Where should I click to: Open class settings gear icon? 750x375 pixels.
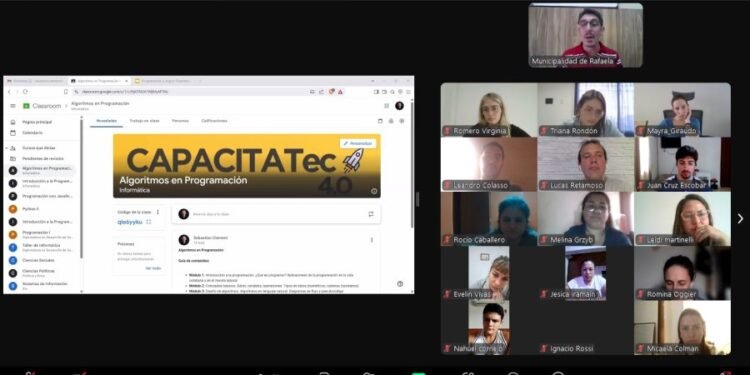click(402, 121)
